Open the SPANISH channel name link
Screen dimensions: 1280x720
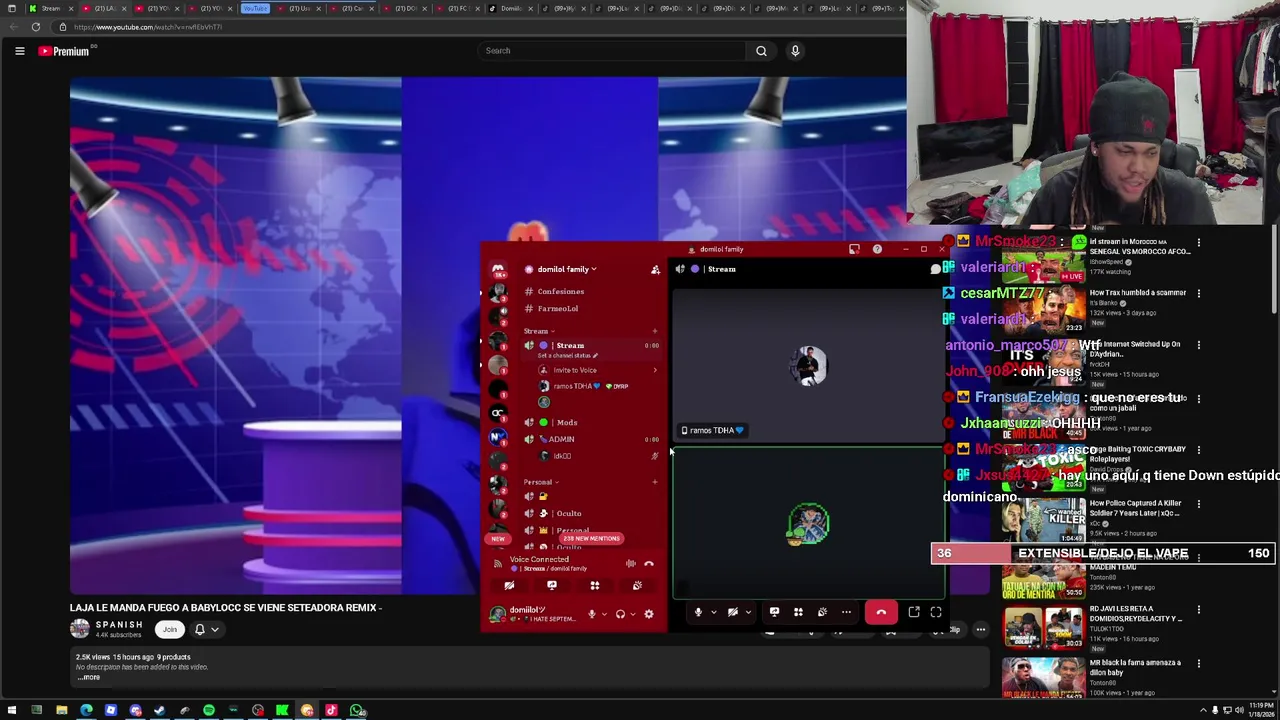pos(119,625)
